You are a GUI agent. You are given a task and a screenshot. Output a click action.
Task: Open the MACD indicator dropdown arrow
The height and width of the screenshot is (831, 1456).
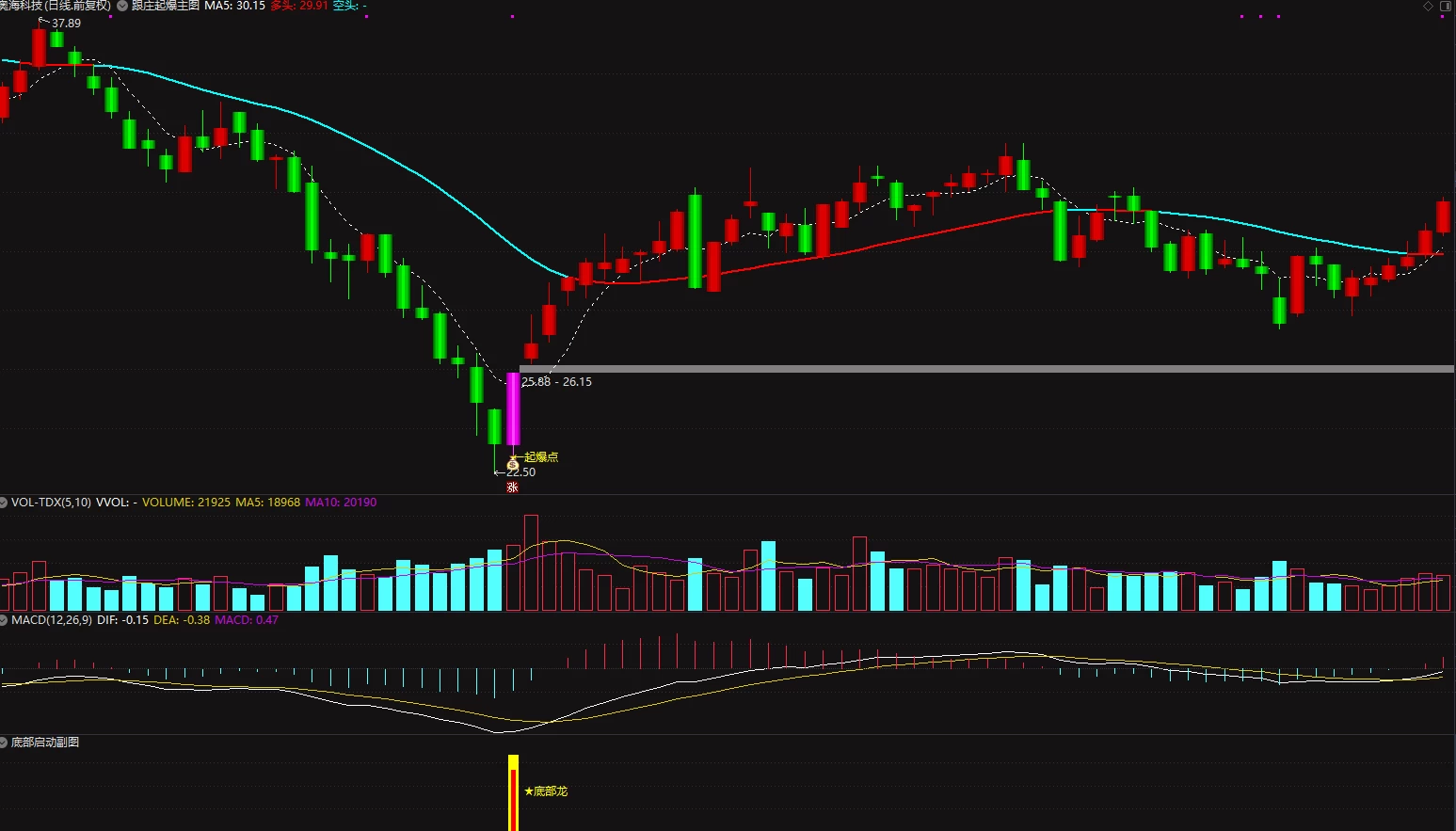[x=4, y=620]
